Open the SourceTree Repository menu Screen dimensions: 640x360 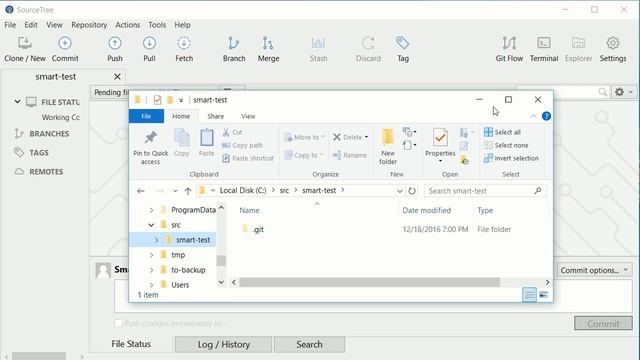(89, 25)
